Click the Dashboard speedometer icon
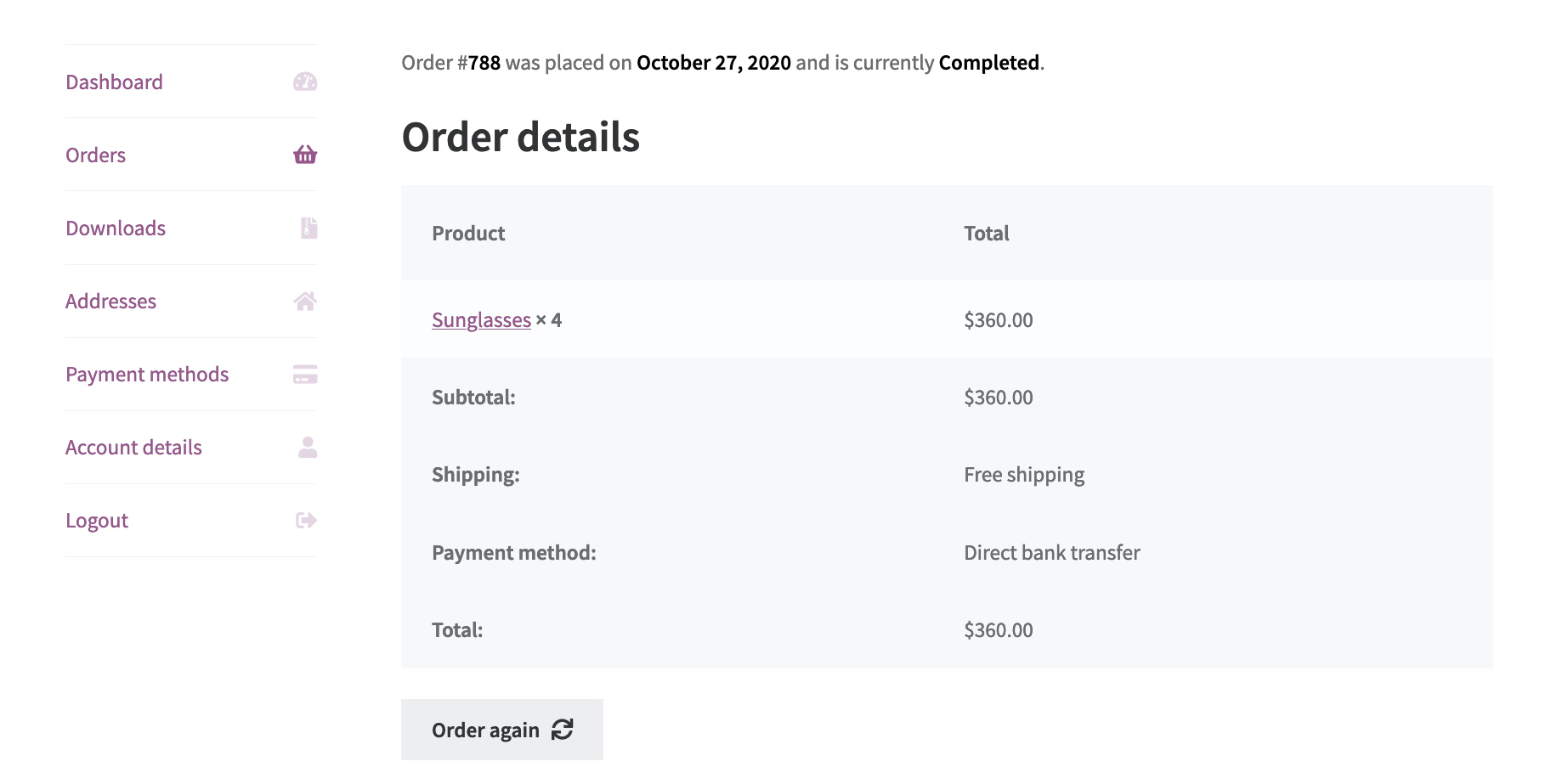This screenshot has width=1568, height=784. (x=305, y=82)
